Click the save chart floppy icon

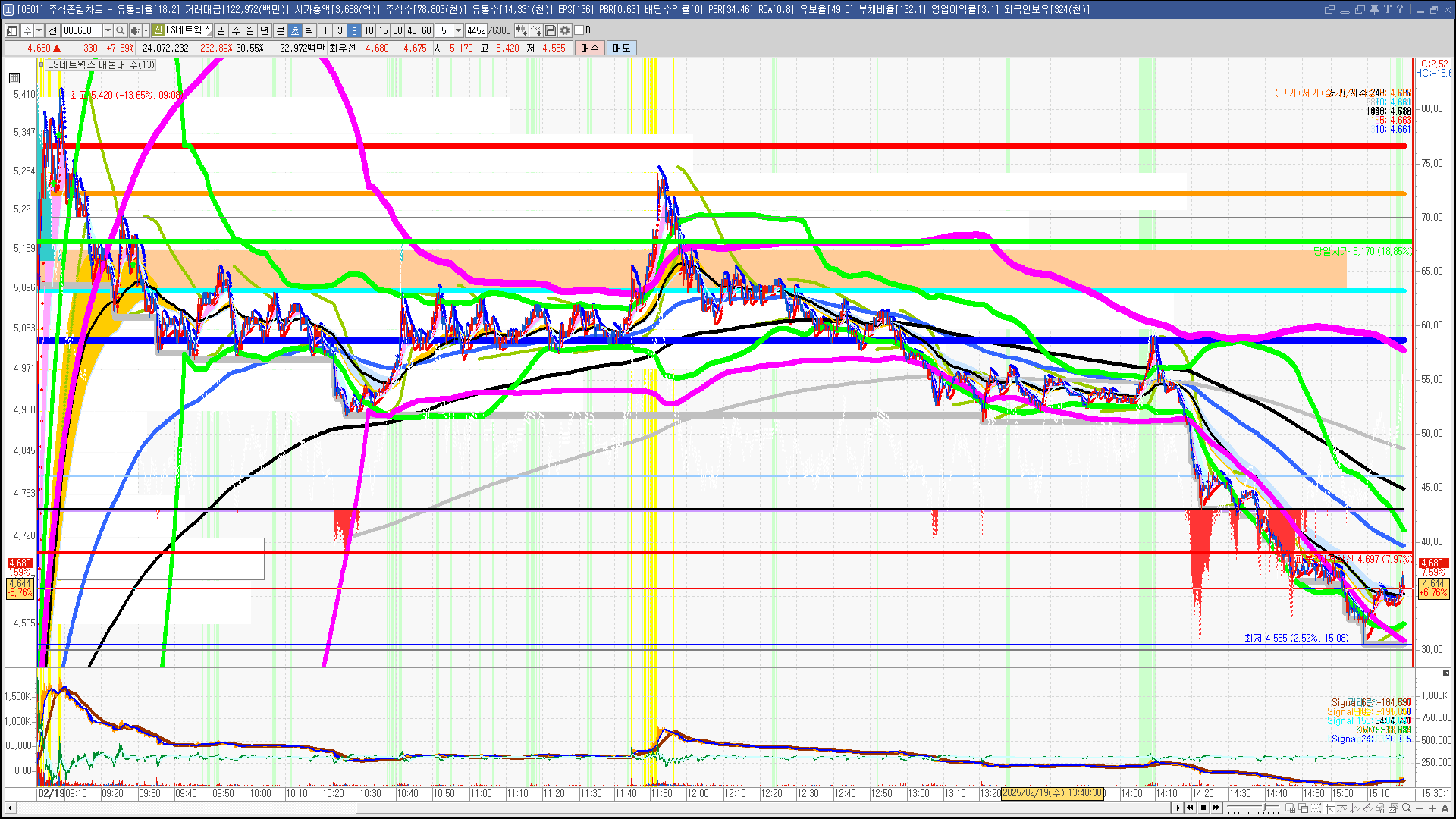[551, 30]
